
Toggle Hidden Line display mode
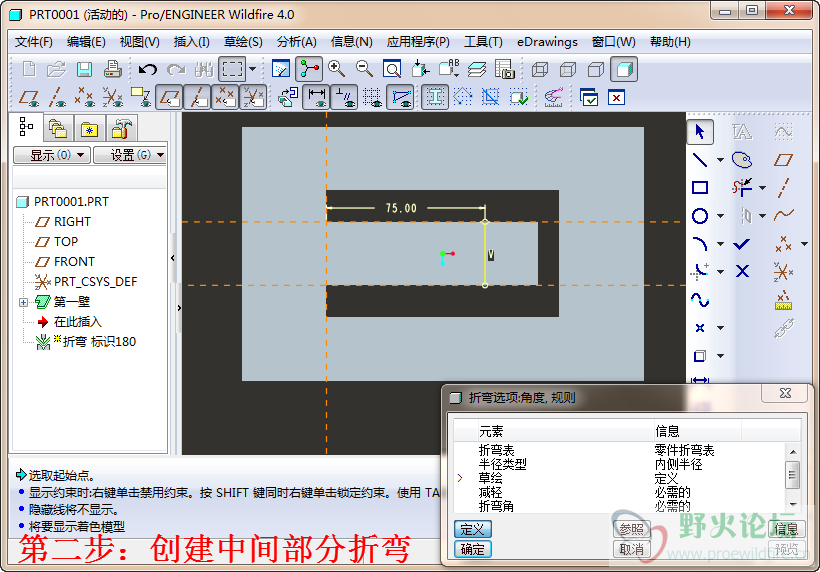pos(568,69)
